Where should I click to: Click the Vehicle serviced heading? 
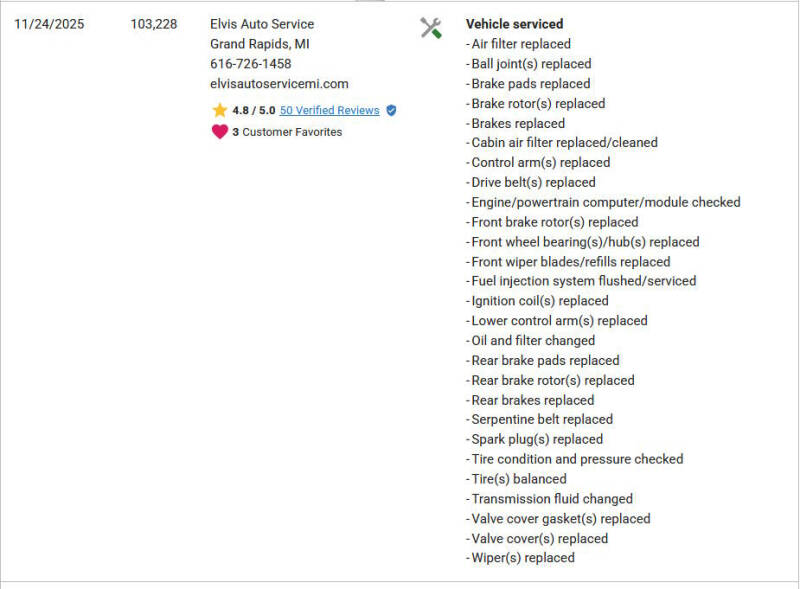(514, 23)
